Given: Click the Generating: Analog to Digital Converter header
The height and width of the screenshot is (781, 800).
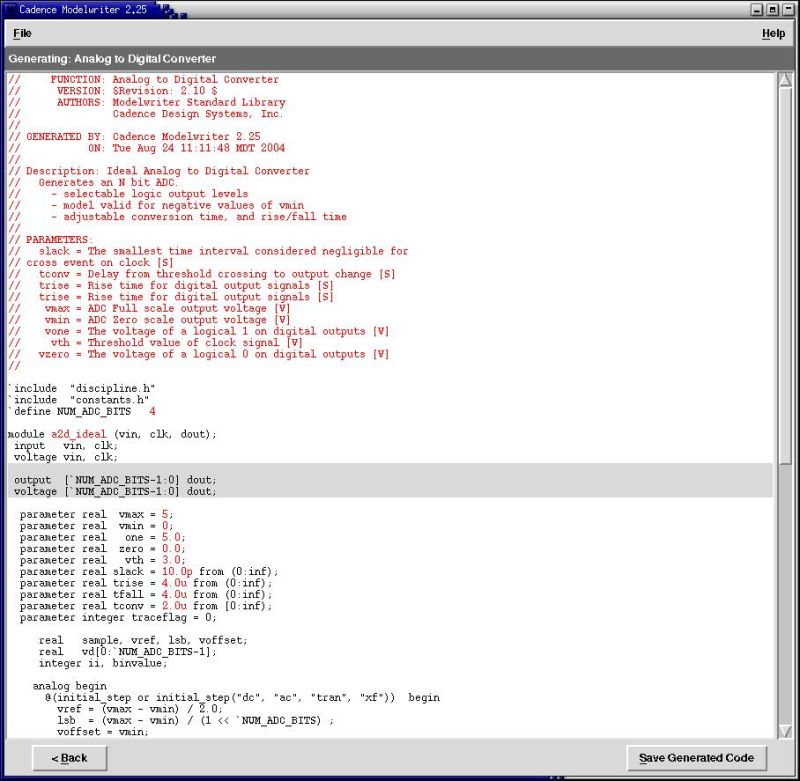Looking at the screenshot, I should coord(120,58).
